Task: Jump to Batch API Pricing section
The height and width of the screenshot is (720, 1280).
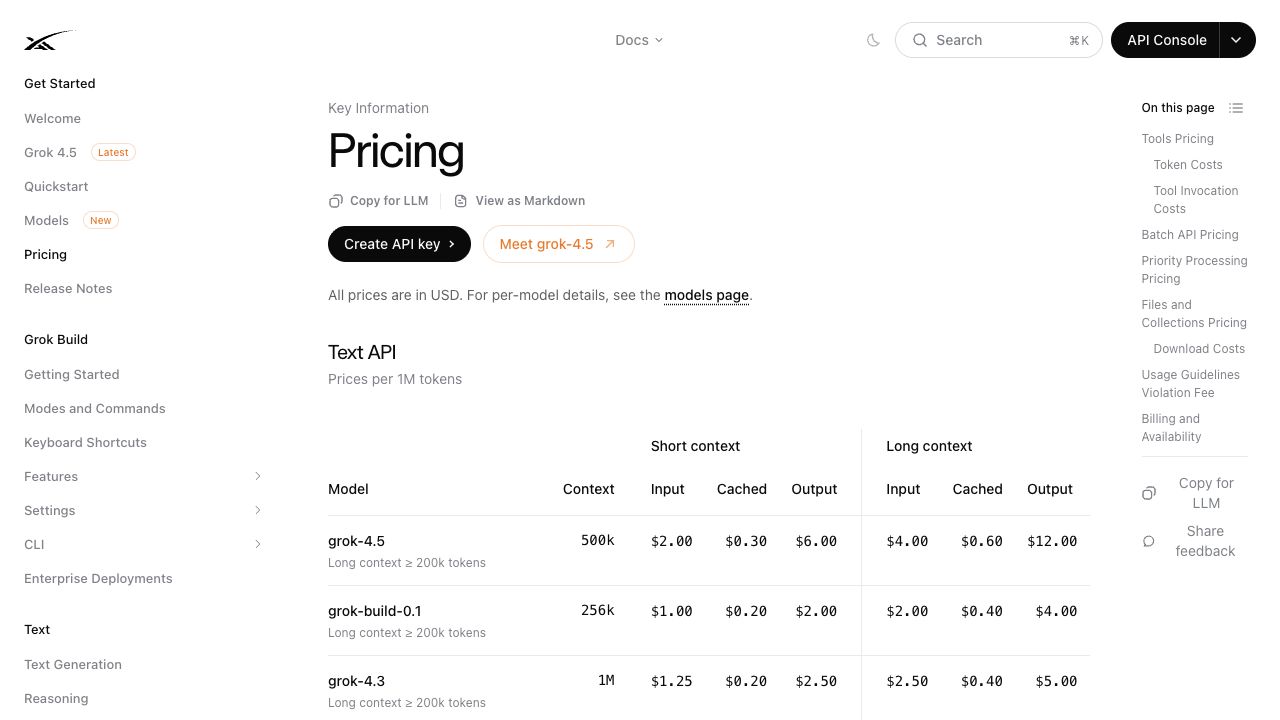Action: pyautogui.click(x=1190, y=235)
